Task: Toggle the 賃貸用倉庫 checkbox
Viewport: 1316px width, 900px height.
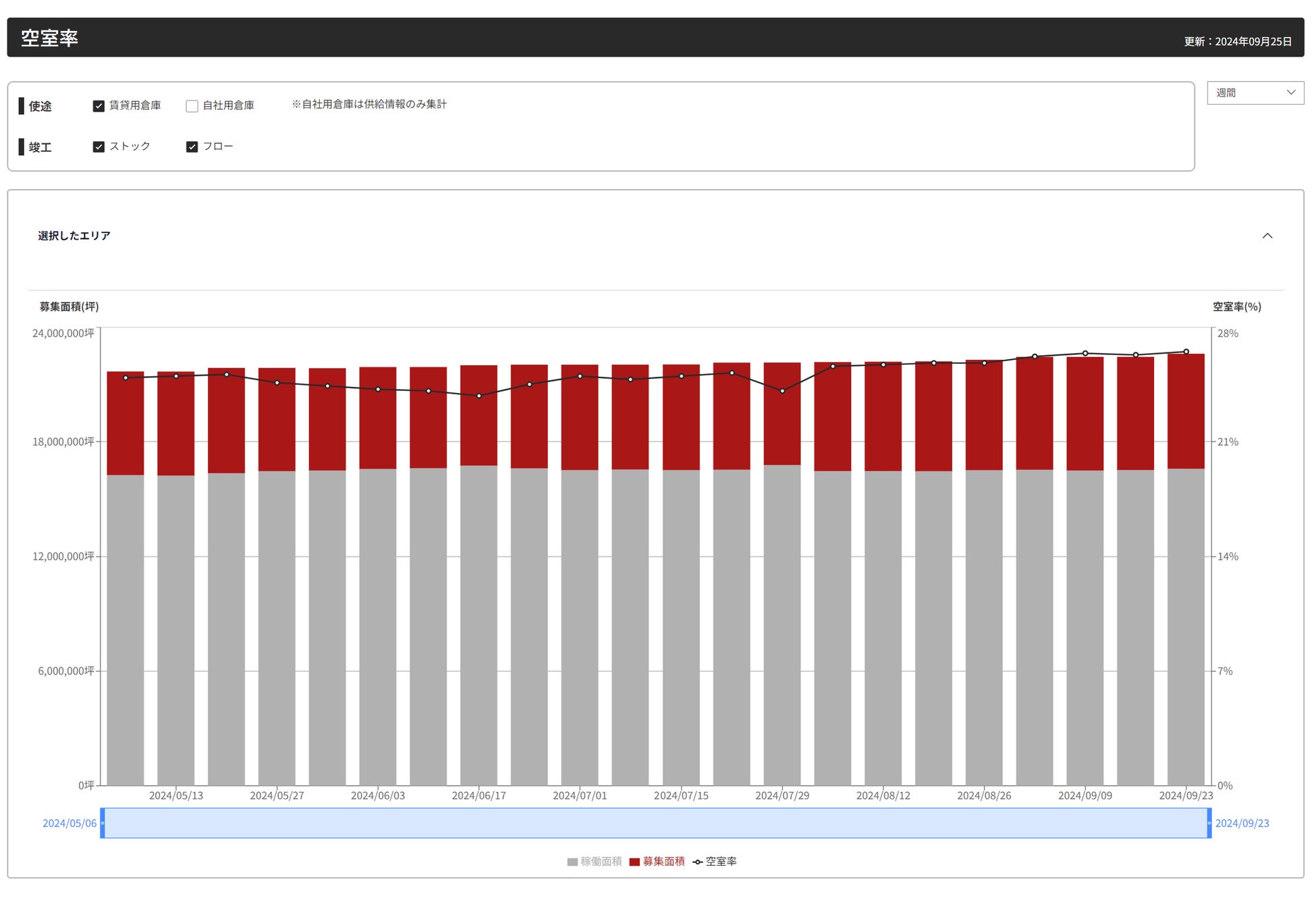Action: click(x=99, y=106)
